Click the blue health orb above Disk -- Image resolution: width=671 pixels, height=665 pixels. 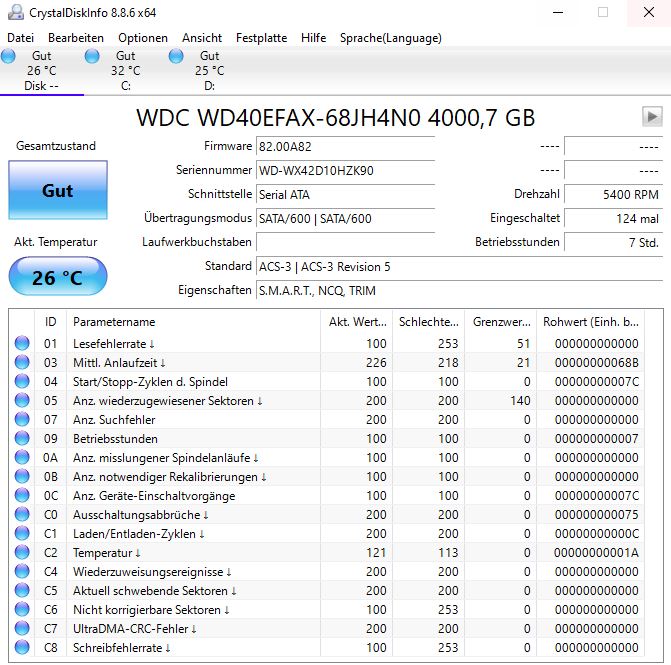[x=8, y=56]
